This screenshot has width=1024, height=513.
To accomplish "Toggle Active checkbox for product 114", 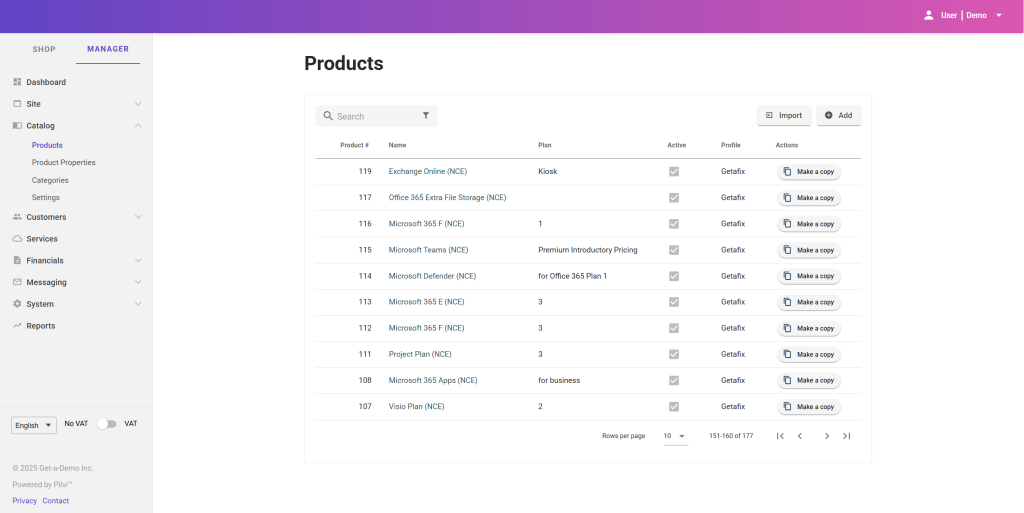I will (x=674, y=276).
